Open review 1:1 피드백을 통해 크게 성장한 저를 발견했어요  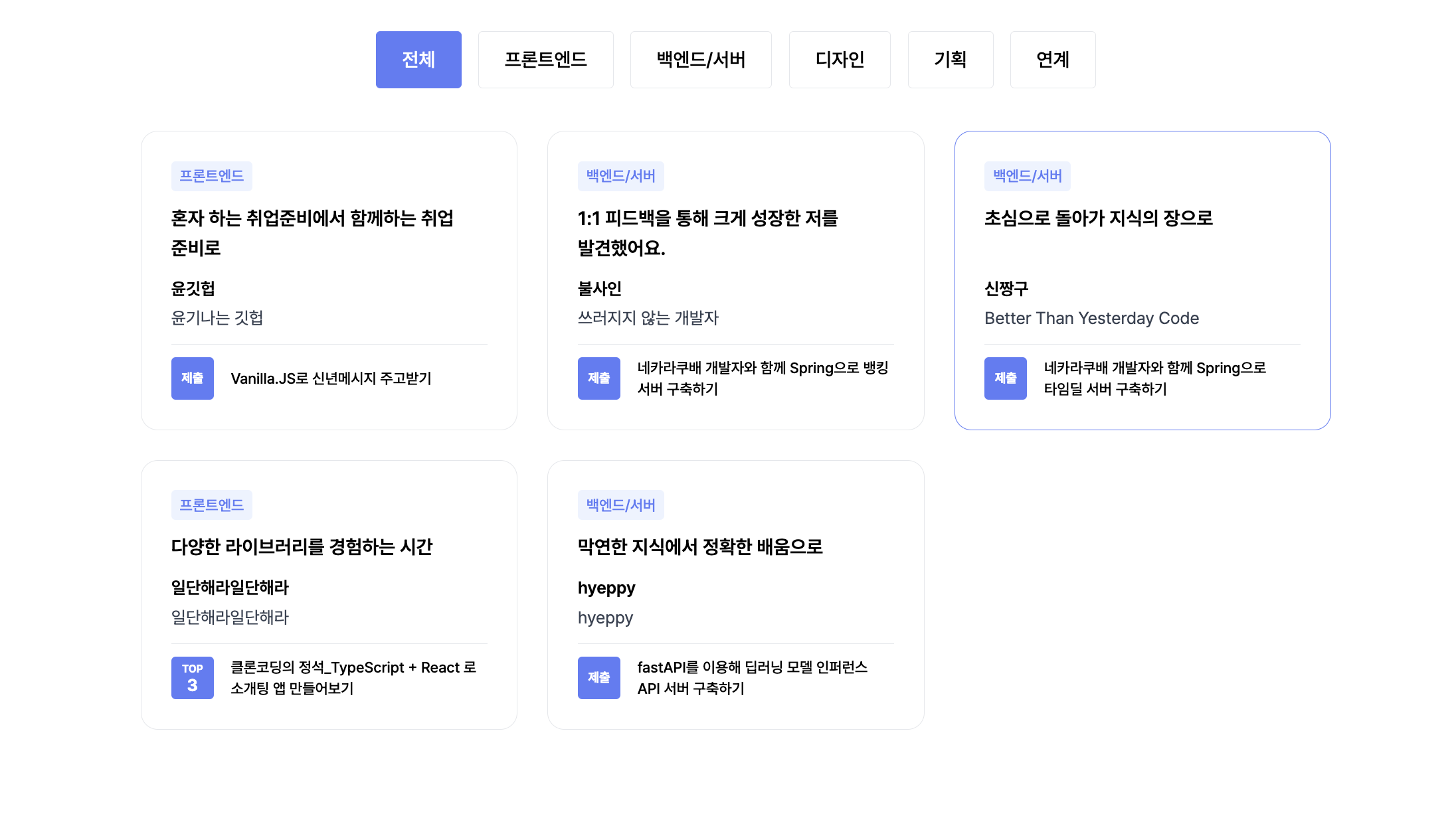(708, 233)
